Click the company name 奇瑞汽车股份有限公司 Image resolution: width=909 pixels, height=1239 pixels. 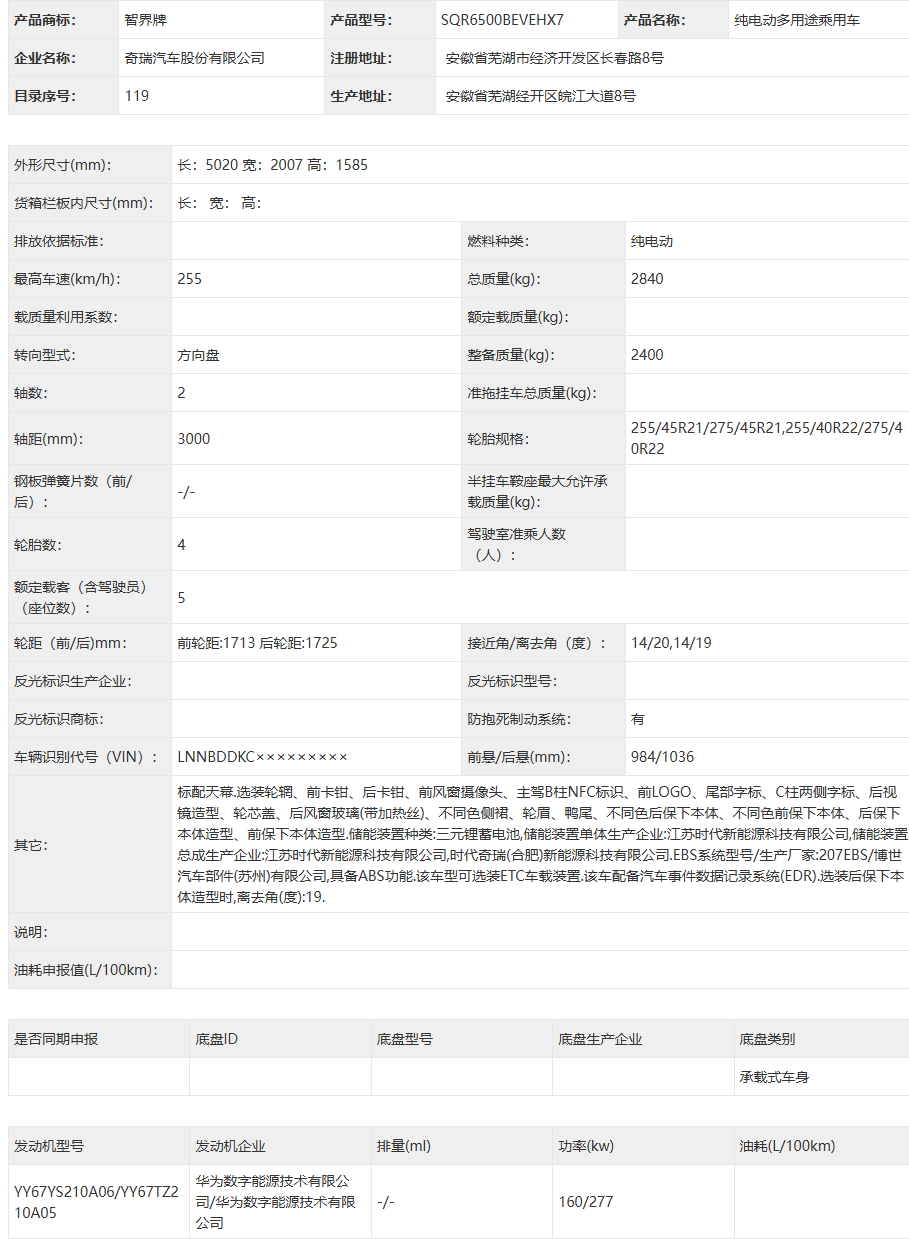click(x=195, y=58)
